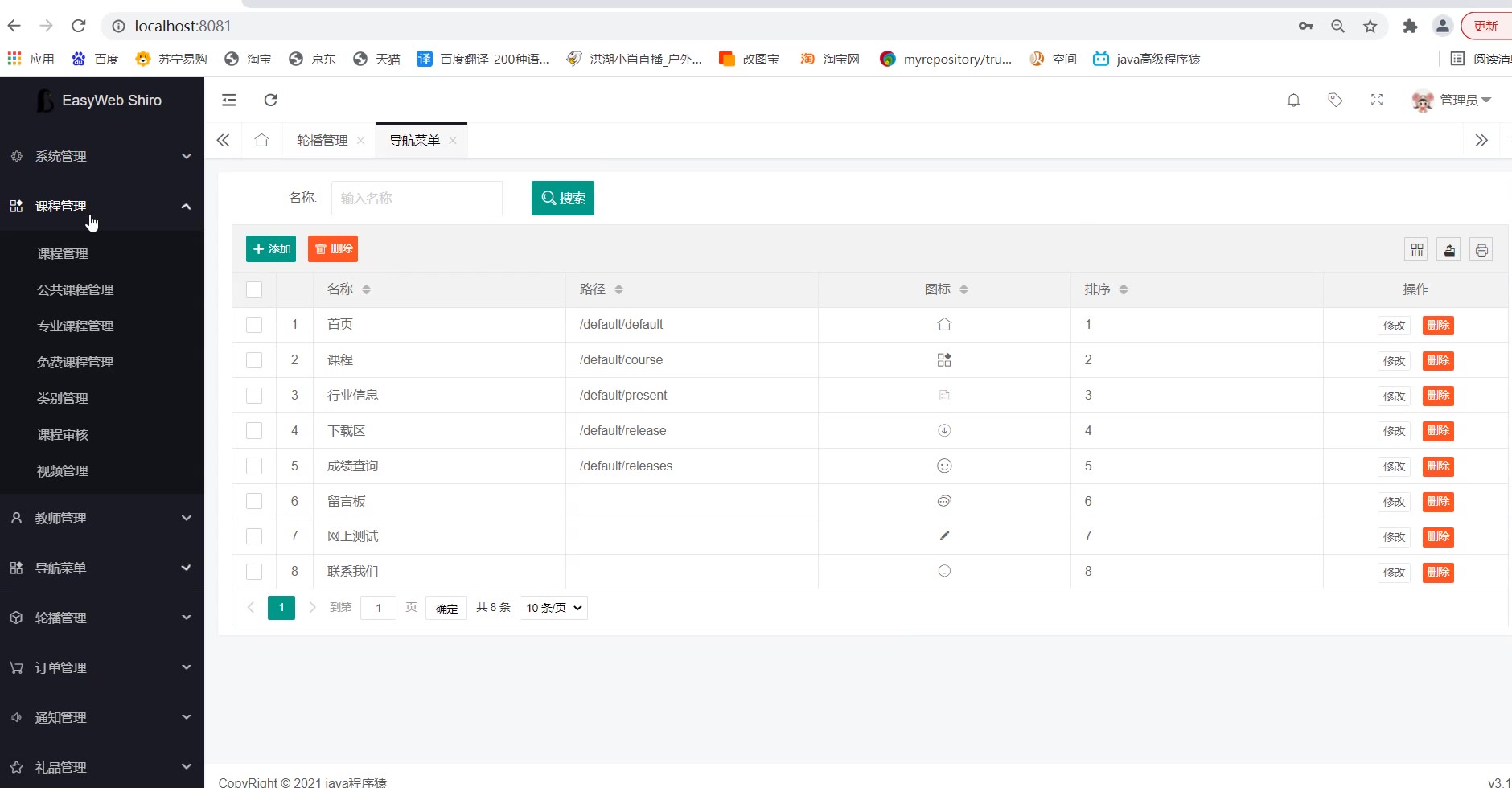The height and width of the screenshot is (788, 1512).
Task: Click the 添加 button
Action: tap(271, 249)
